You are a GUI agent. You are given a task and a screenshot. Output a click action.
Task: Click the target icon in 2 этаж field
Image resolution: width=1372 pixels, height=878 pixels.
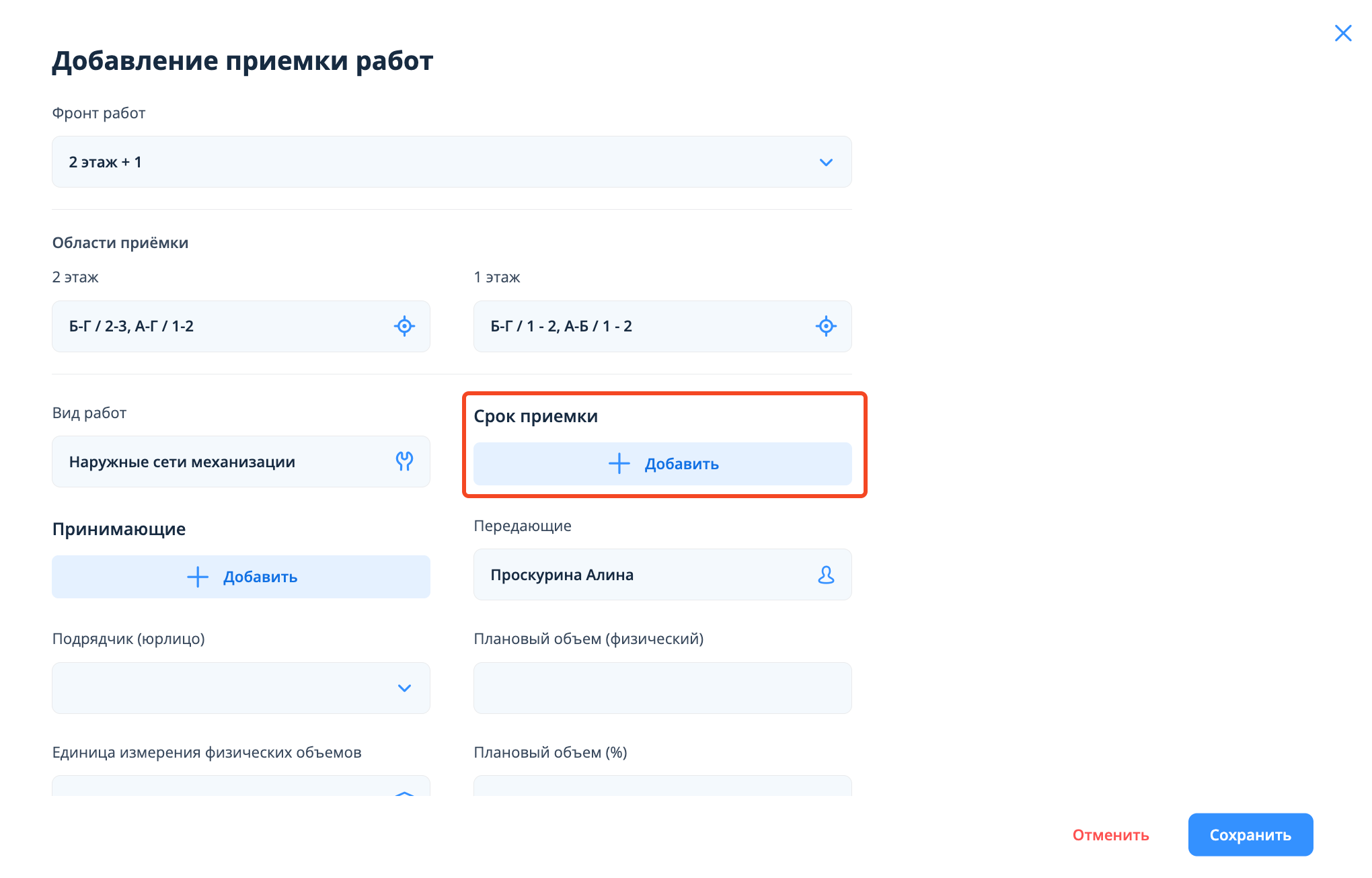[404, 326]
